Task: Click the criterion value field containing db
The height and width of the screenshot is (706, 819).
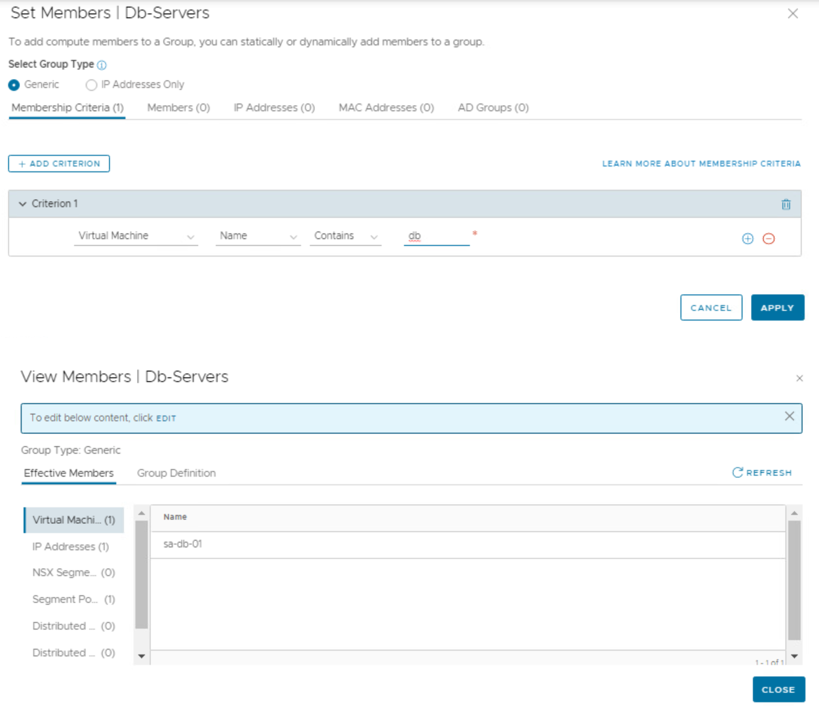Action: (x=436, y=237)
